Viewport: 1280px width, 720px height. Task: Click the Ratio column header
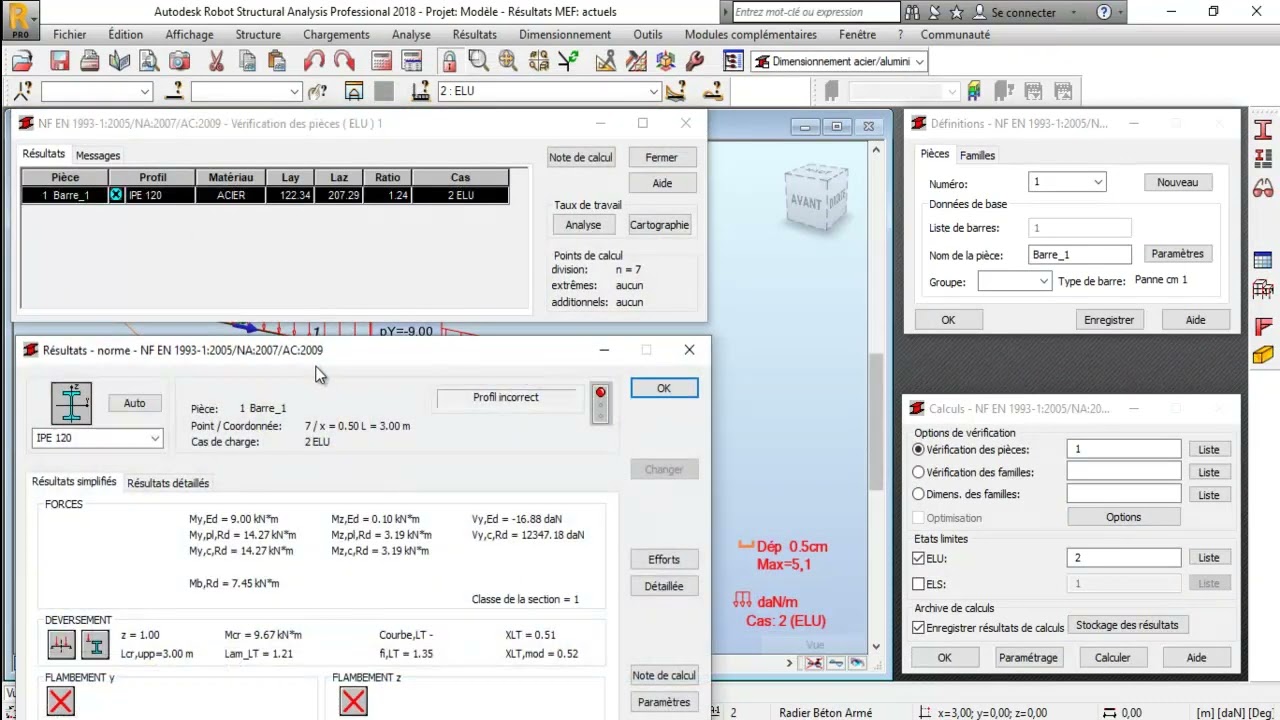(387, 177)
